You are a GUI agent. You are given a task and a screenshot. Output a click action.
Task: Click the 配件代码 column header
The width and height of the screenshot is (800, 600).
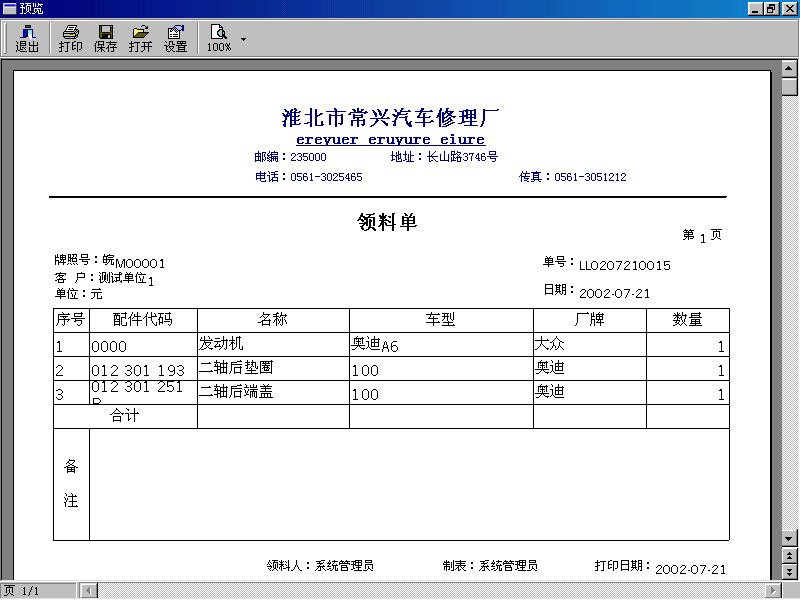click(143, 320)
